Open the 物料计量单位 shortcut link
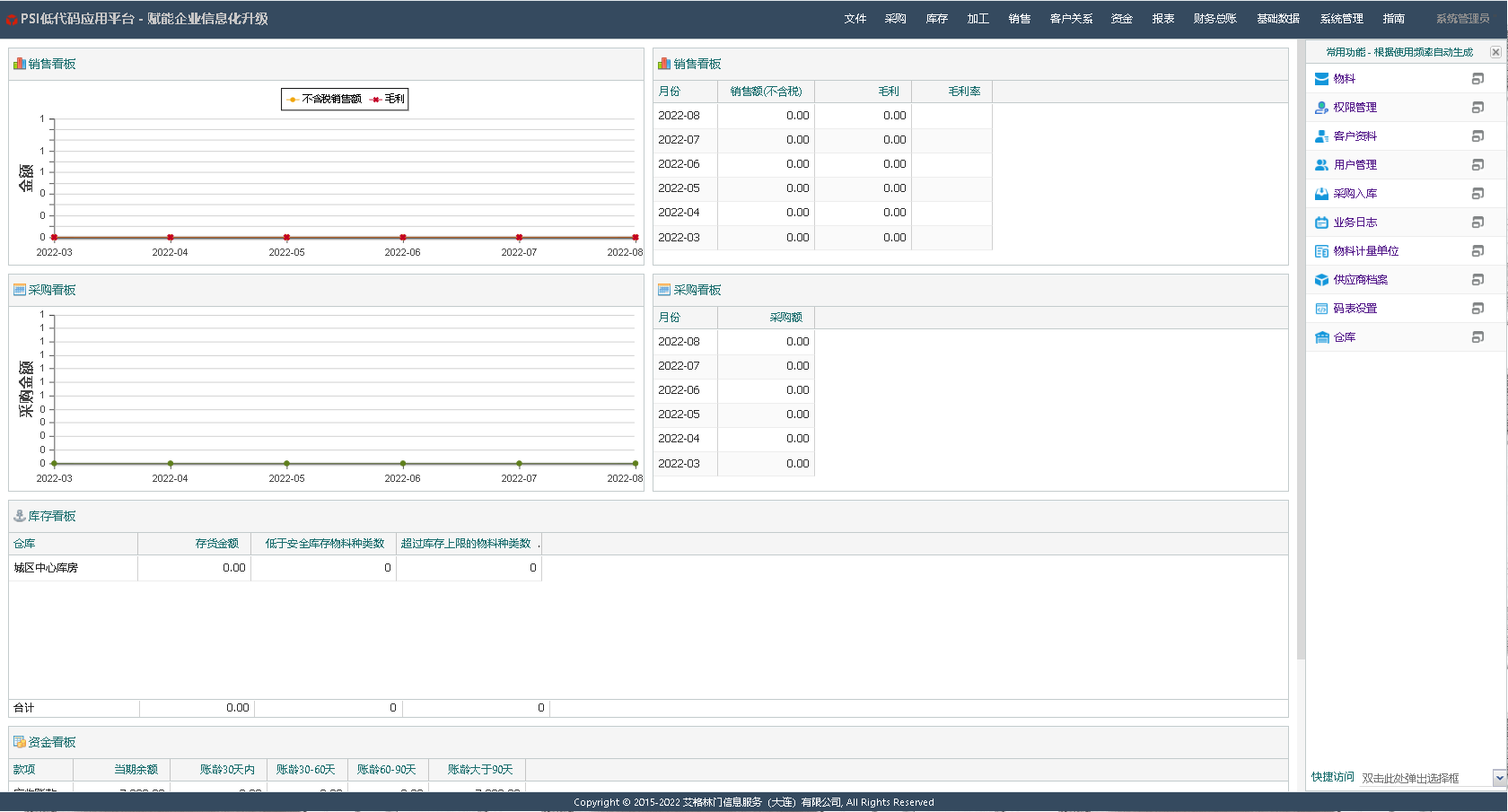1508x812 pixels. click(x=1365, y=251)
